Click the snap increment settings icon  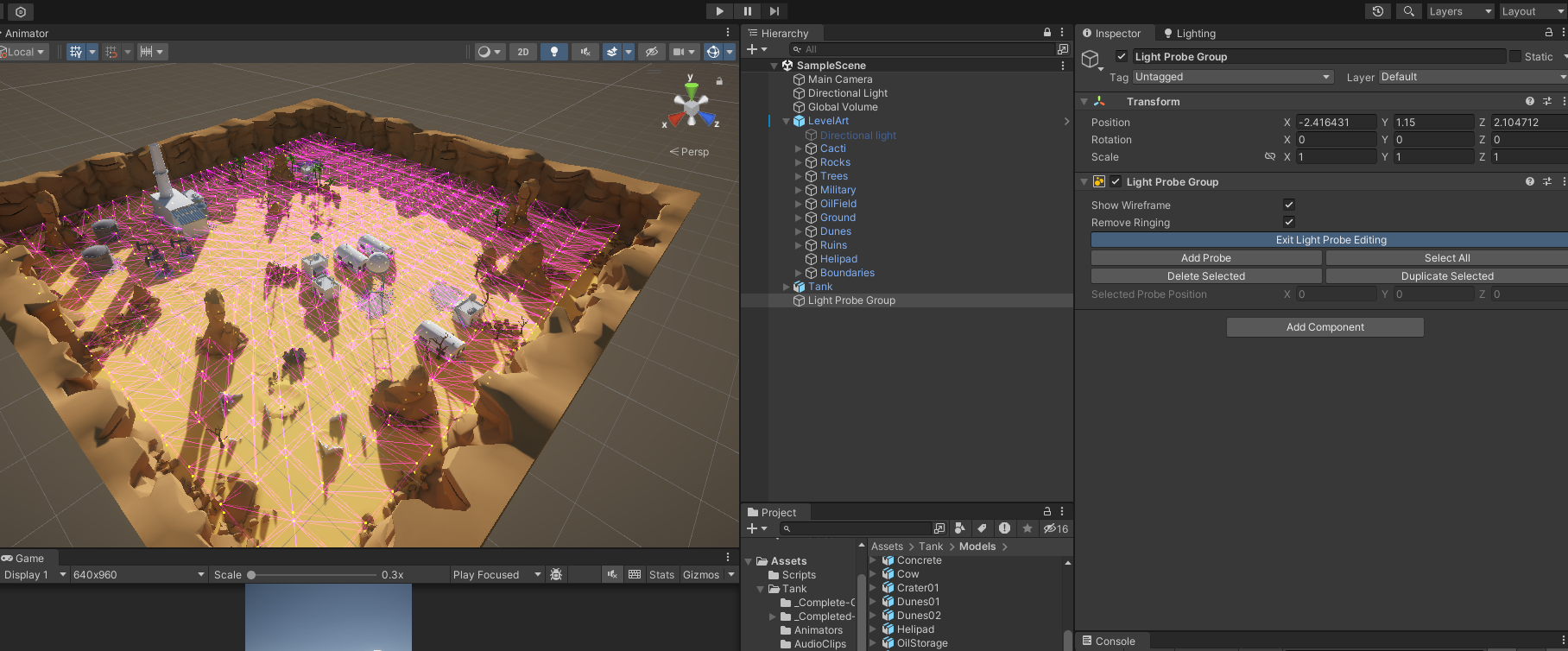tap(147, 52)
